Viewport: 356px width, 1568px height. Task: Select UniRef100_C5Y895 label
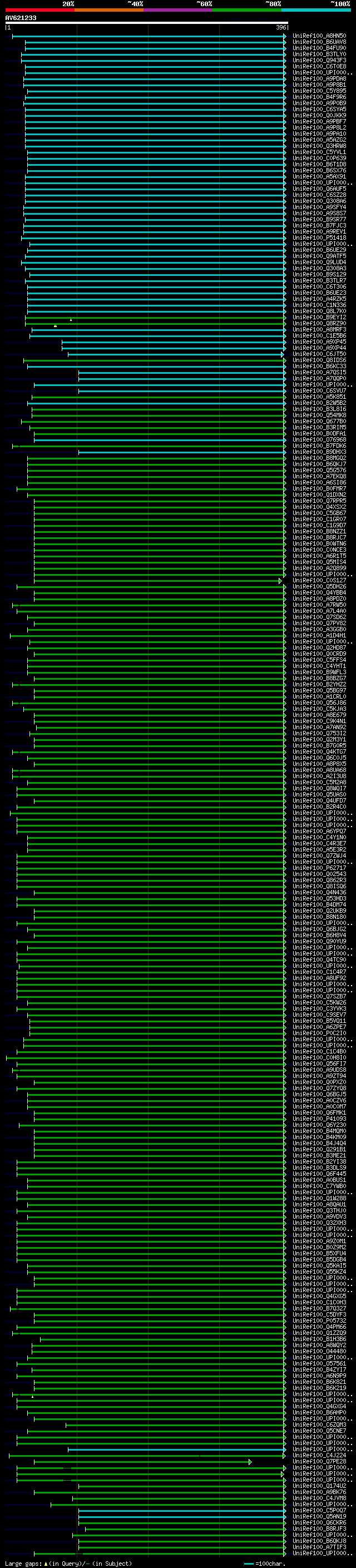319,91
